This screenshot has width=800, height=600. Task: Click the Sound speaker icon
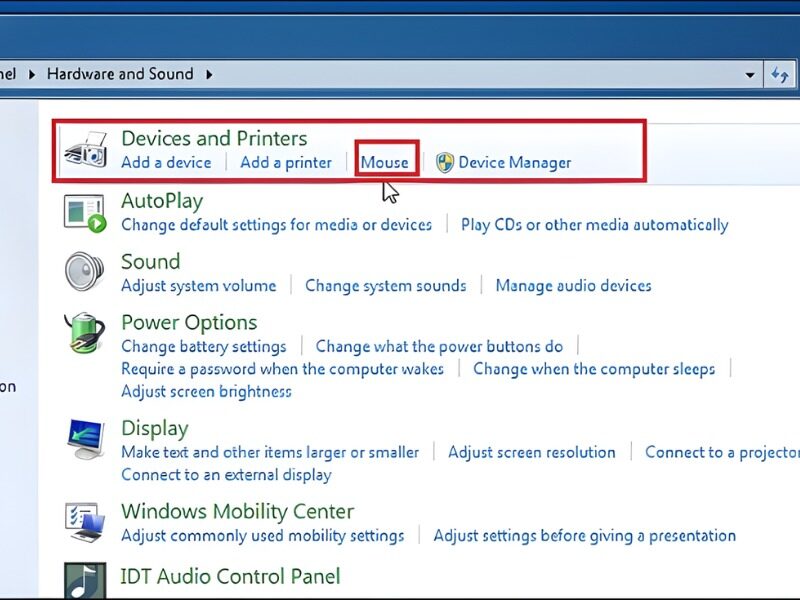(x=85, y=272)
